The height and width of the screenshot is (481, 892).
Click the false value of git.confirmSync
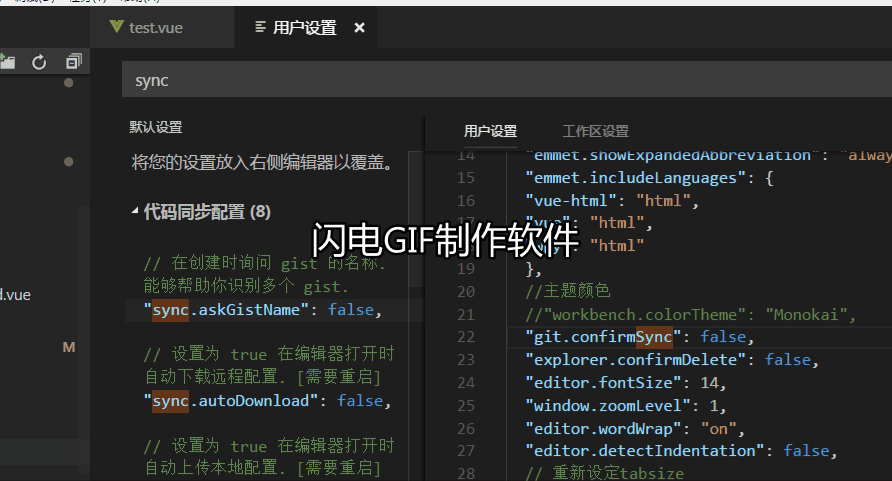[722, 337]
